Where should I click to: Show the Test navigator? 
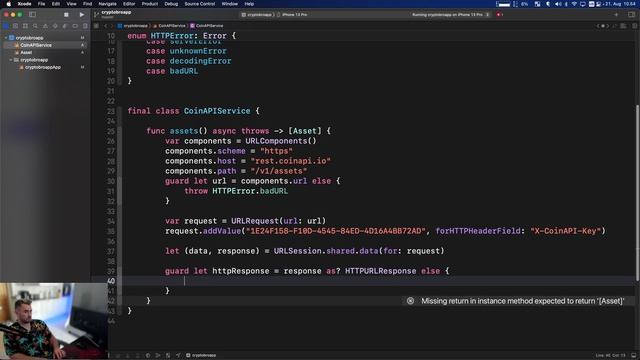(55, 26)
